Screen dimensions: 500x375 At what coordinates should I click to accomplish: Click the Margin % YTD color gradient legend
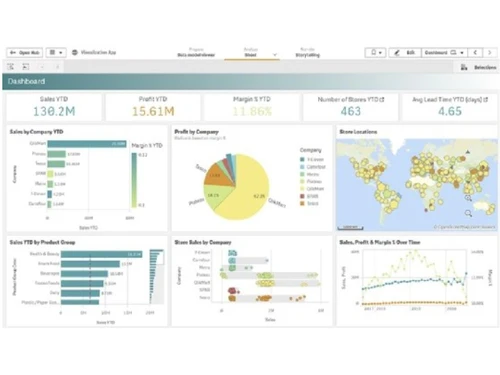(134, 180)
